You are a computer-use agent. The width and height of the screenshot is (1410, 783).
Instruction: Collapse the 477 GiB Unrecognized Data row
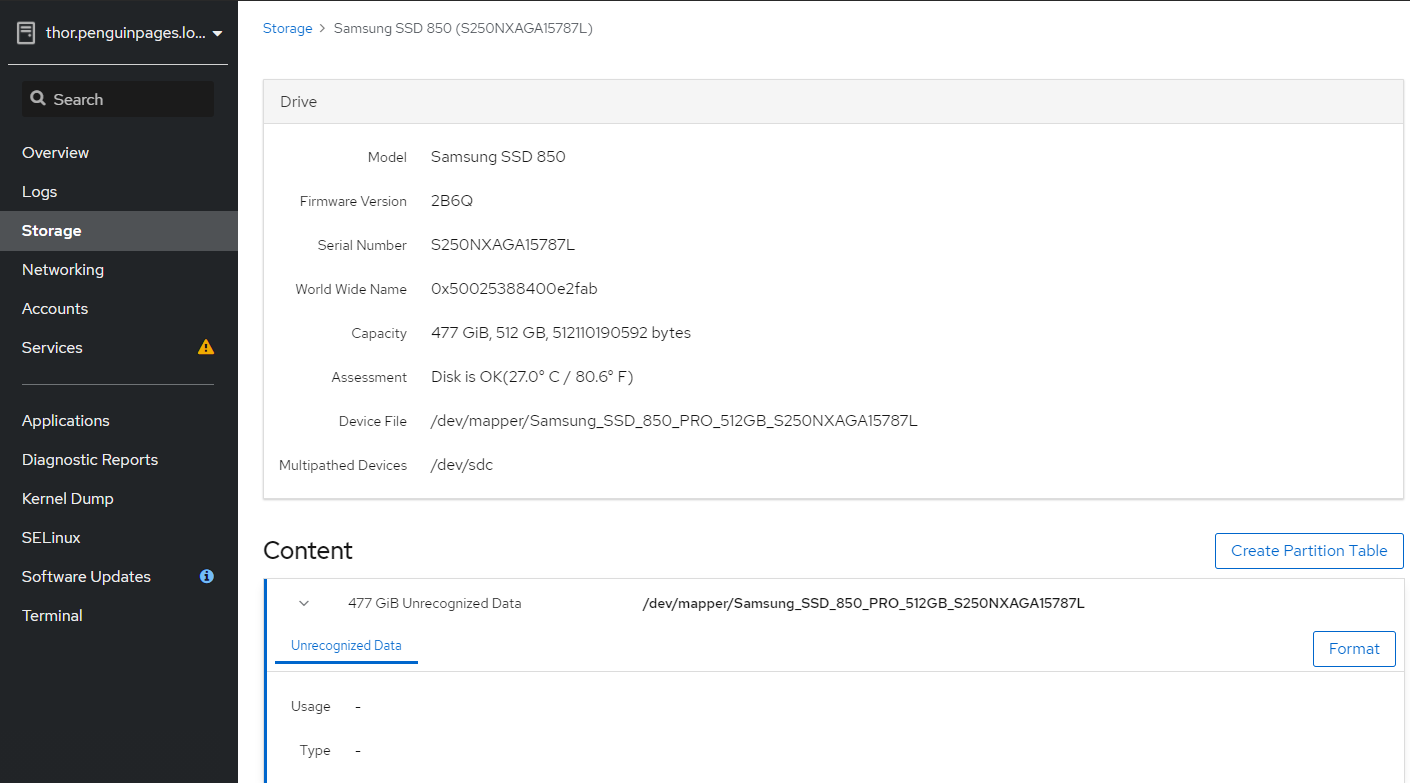tap(304, 603)
